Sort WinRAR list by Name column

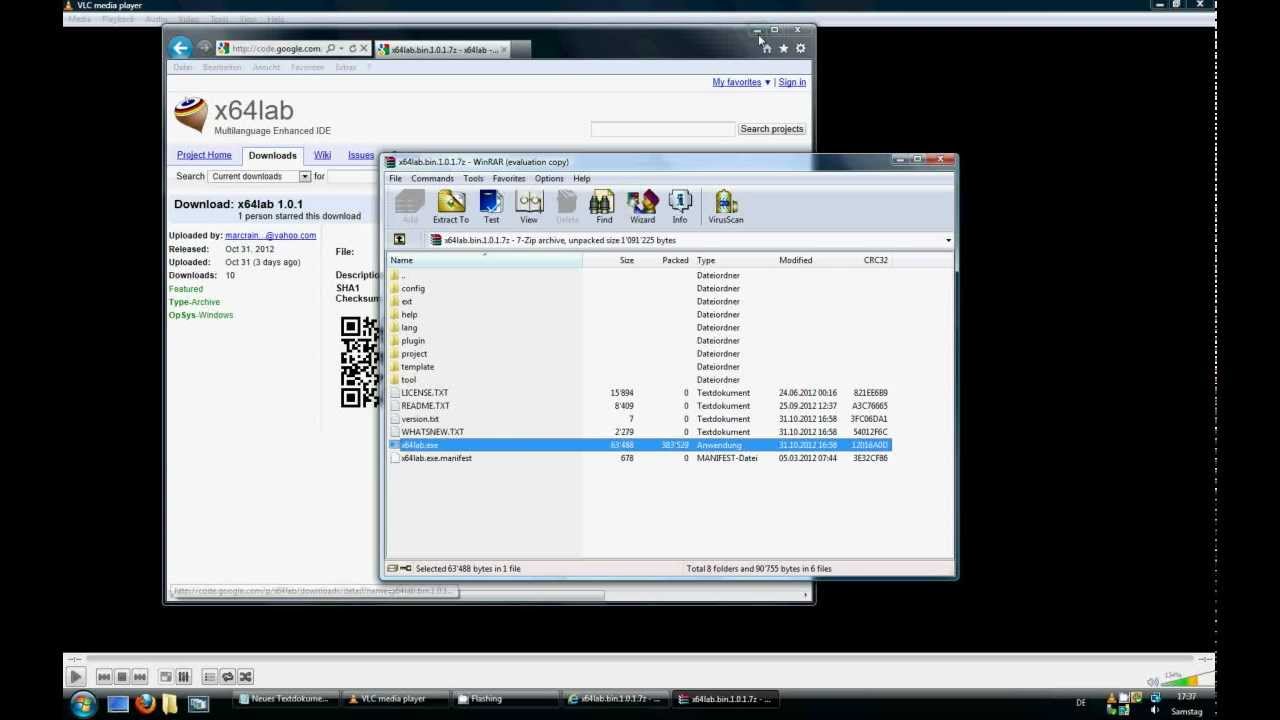click(x=484, y=260)
